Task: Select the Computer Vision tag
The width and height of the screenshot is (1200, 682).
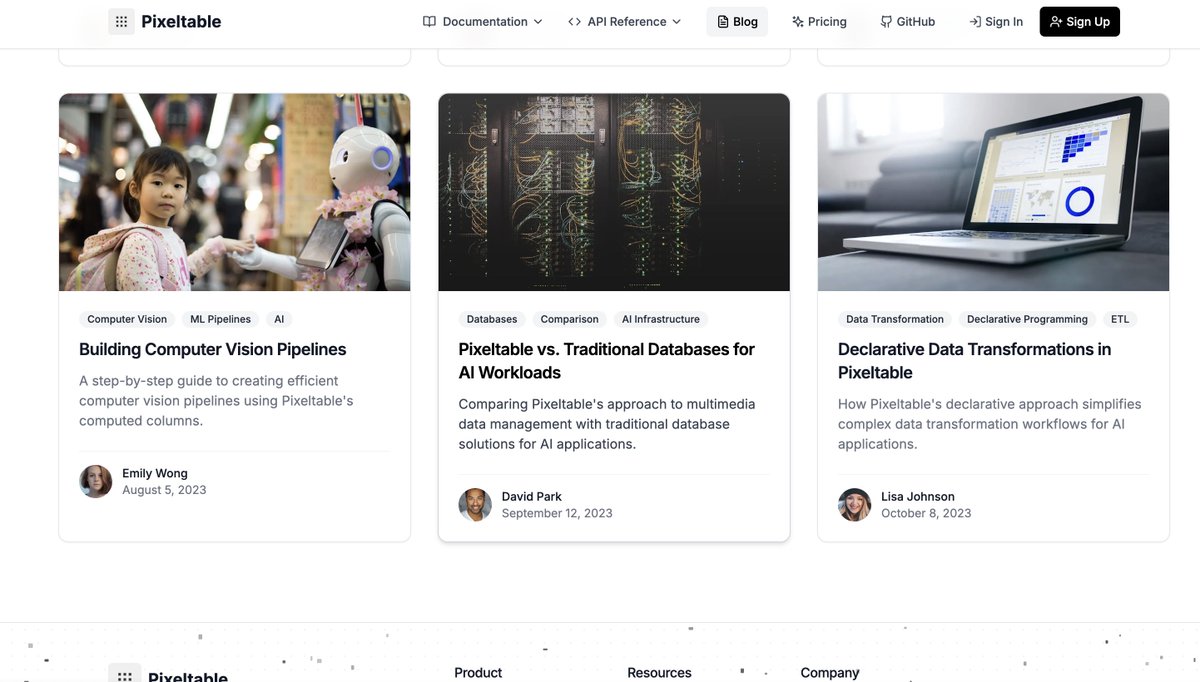Action: click(x=127, y=319)
